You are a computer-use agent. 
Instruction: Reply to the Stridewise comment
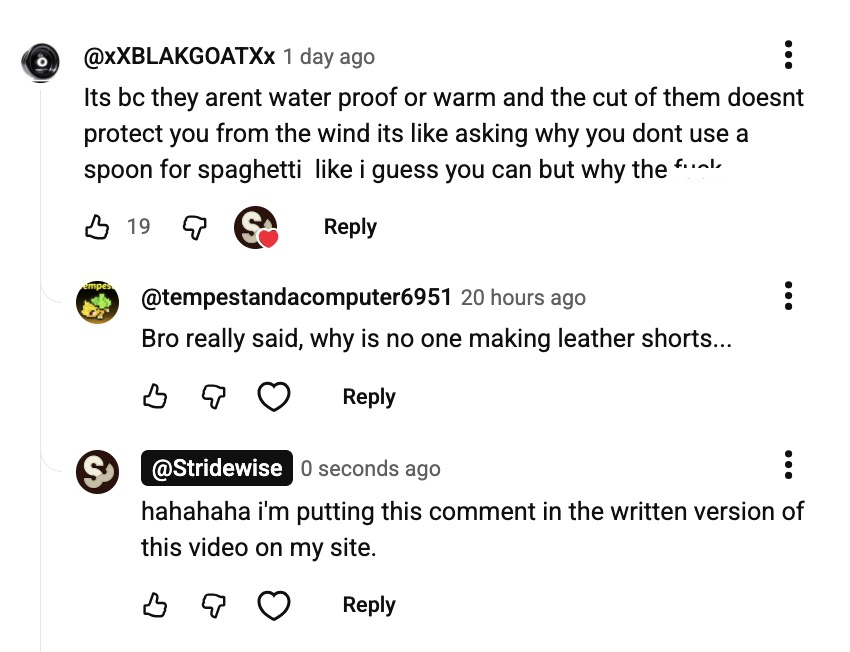click(369, 605)
